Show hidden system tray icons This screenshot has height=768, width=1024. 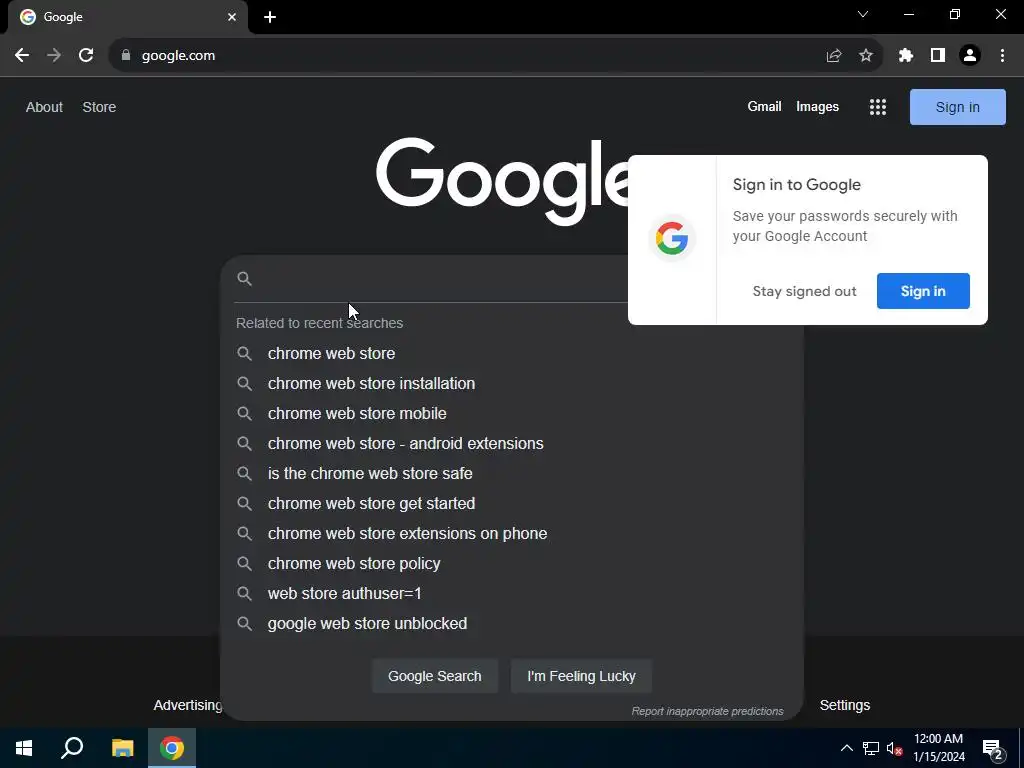(846, 748)
